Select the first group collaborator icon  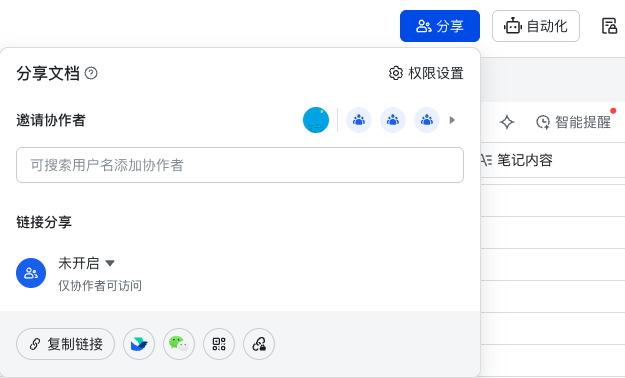(359, 120)
